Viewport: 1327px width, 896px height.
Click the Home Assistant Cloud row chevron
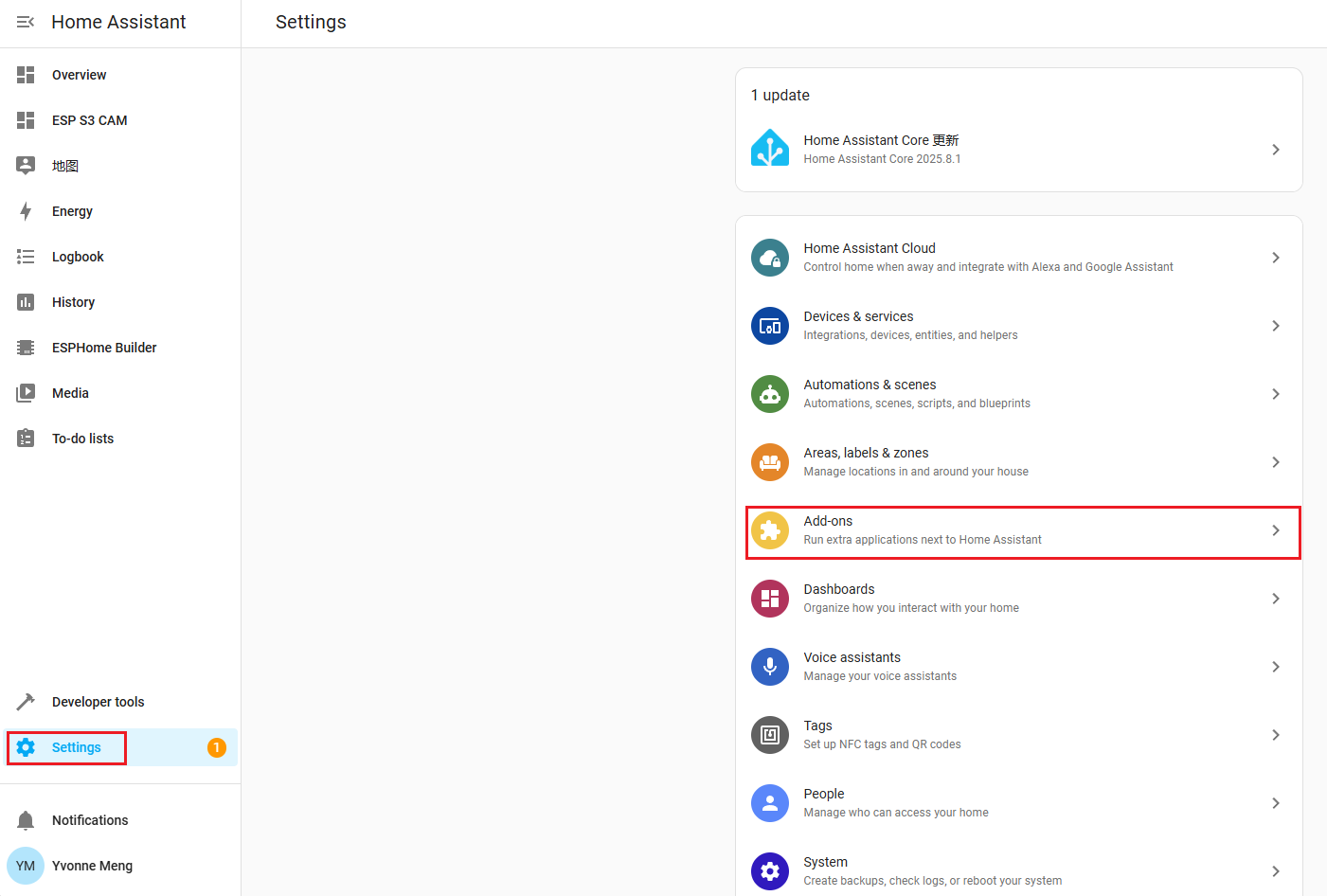[1276, 258]
